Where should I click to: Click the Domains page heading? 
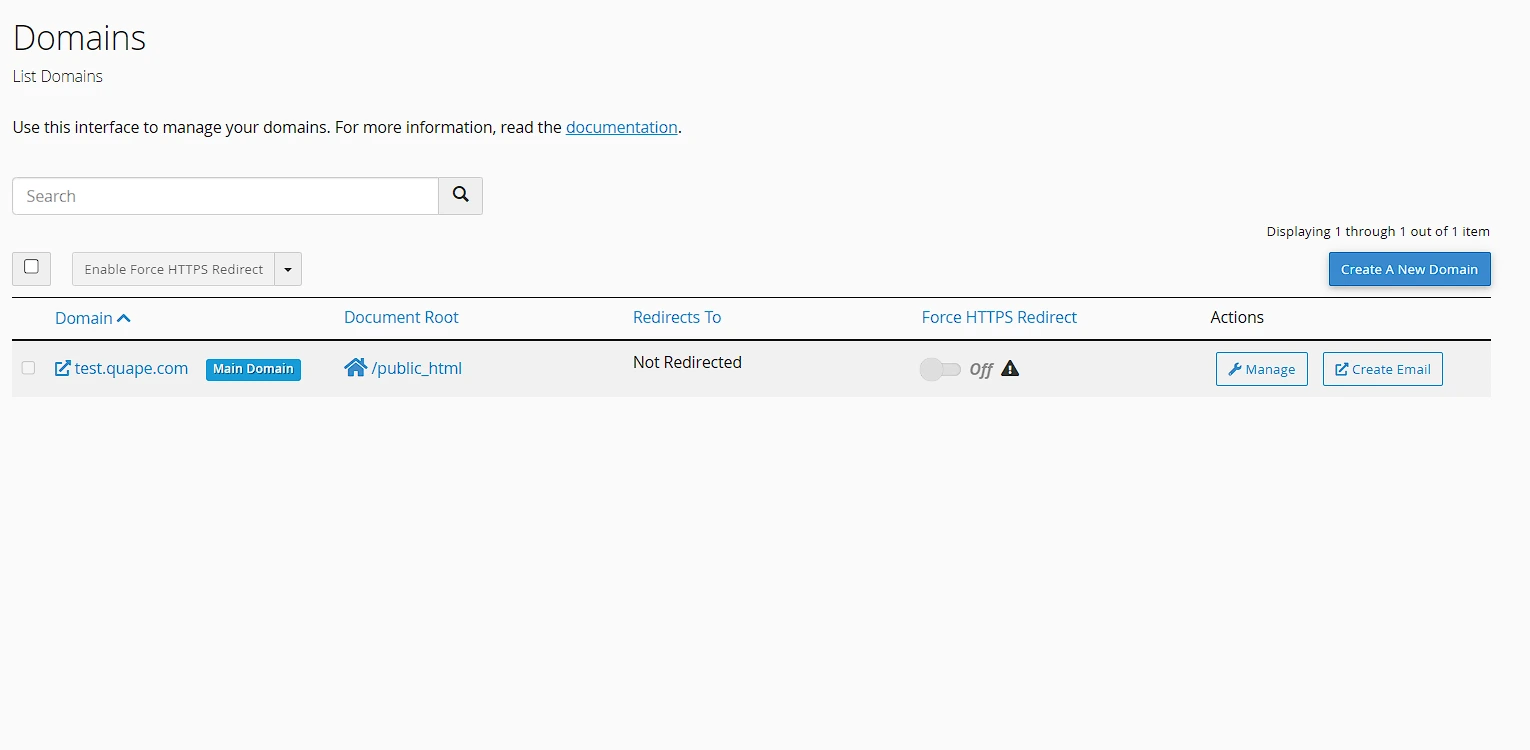pyautogui.click(x=79, y=38)
